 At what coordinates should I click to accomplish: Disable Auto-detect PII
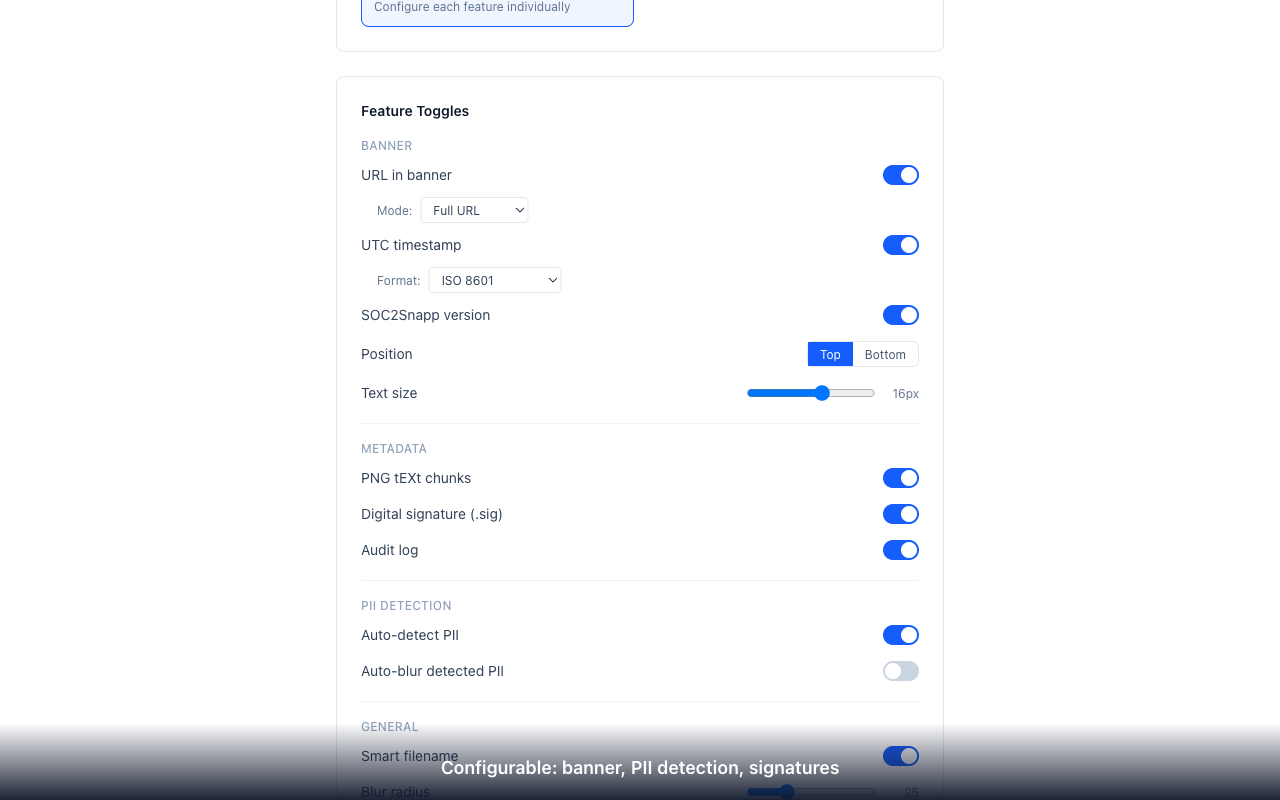pyautogui.click(x=900, y=634)
